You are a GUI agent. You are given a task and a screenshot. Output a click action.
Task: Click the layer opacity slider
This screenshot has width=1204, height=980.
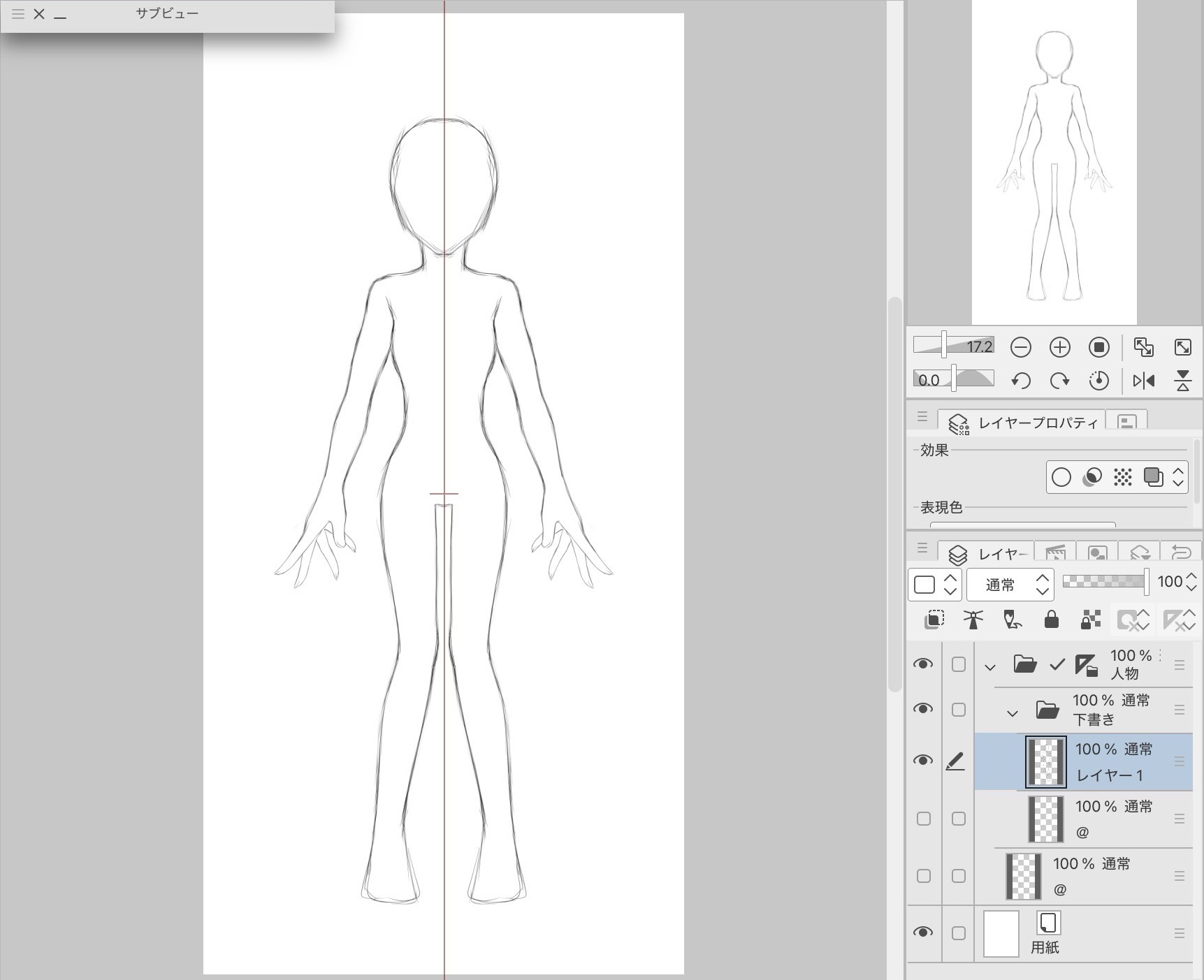pyautogui.click(x=1104, y=582)
